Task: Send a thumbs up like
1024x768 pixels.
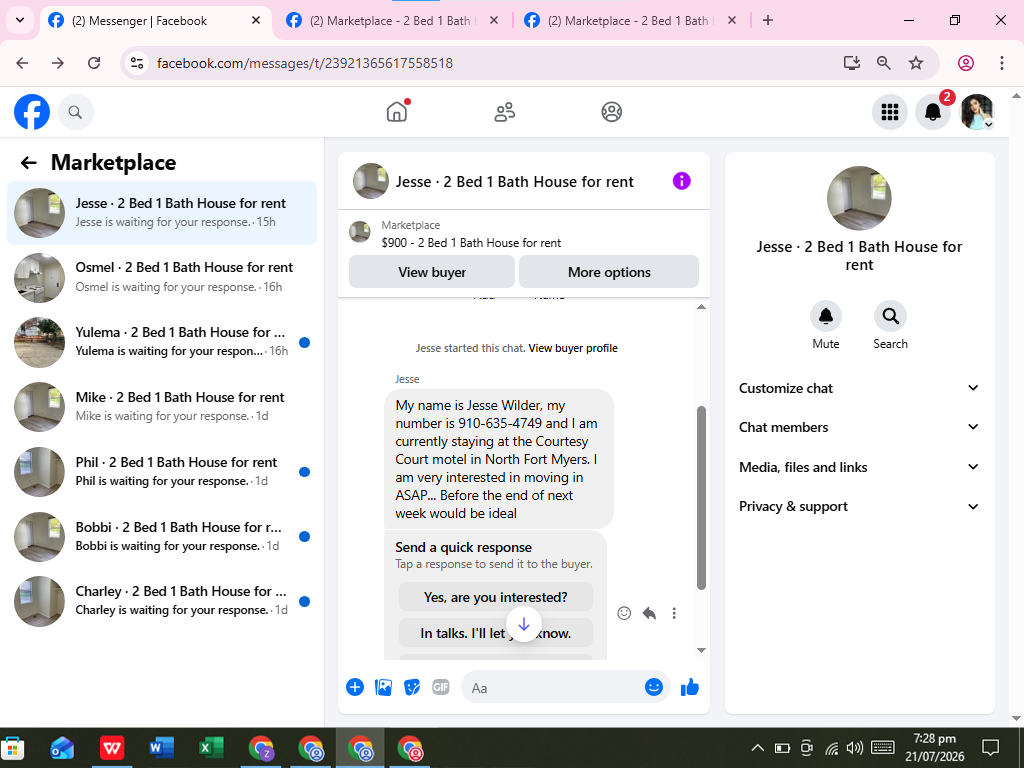Action: (x=690, y=687)
